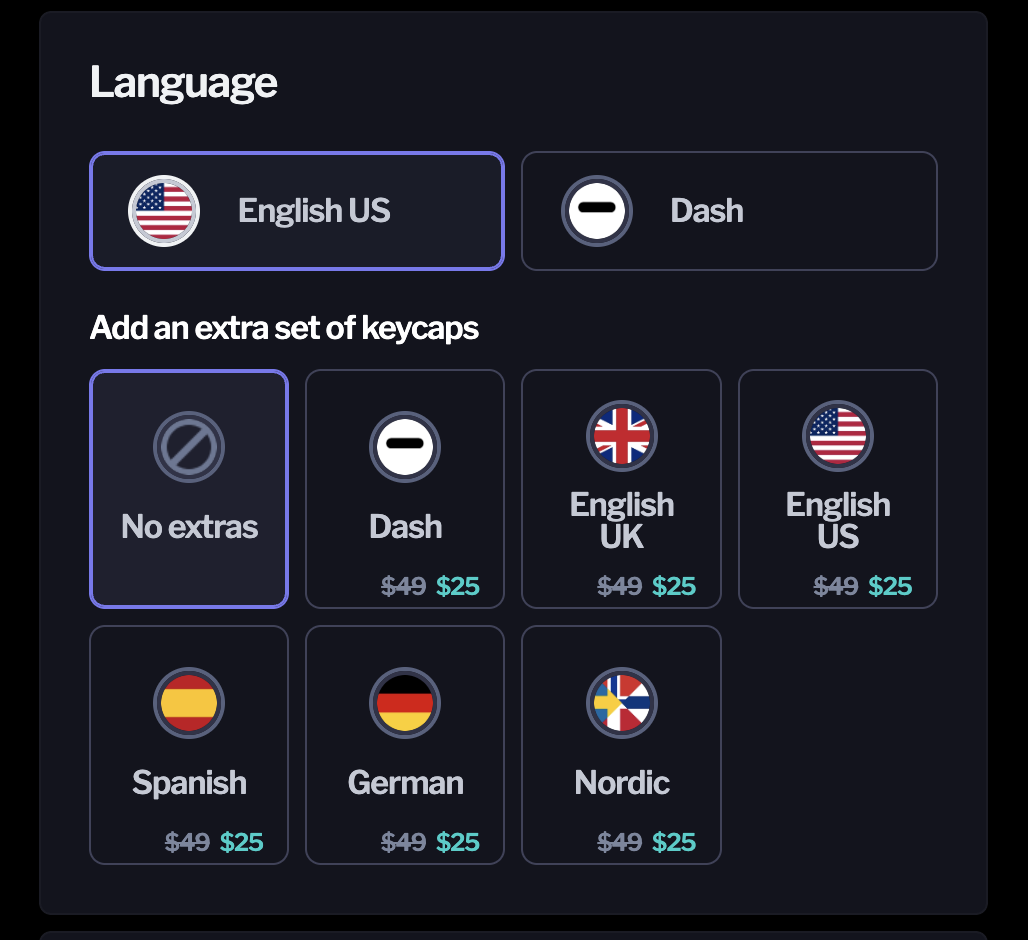Click the Nordic flags icon

point(622,703)
